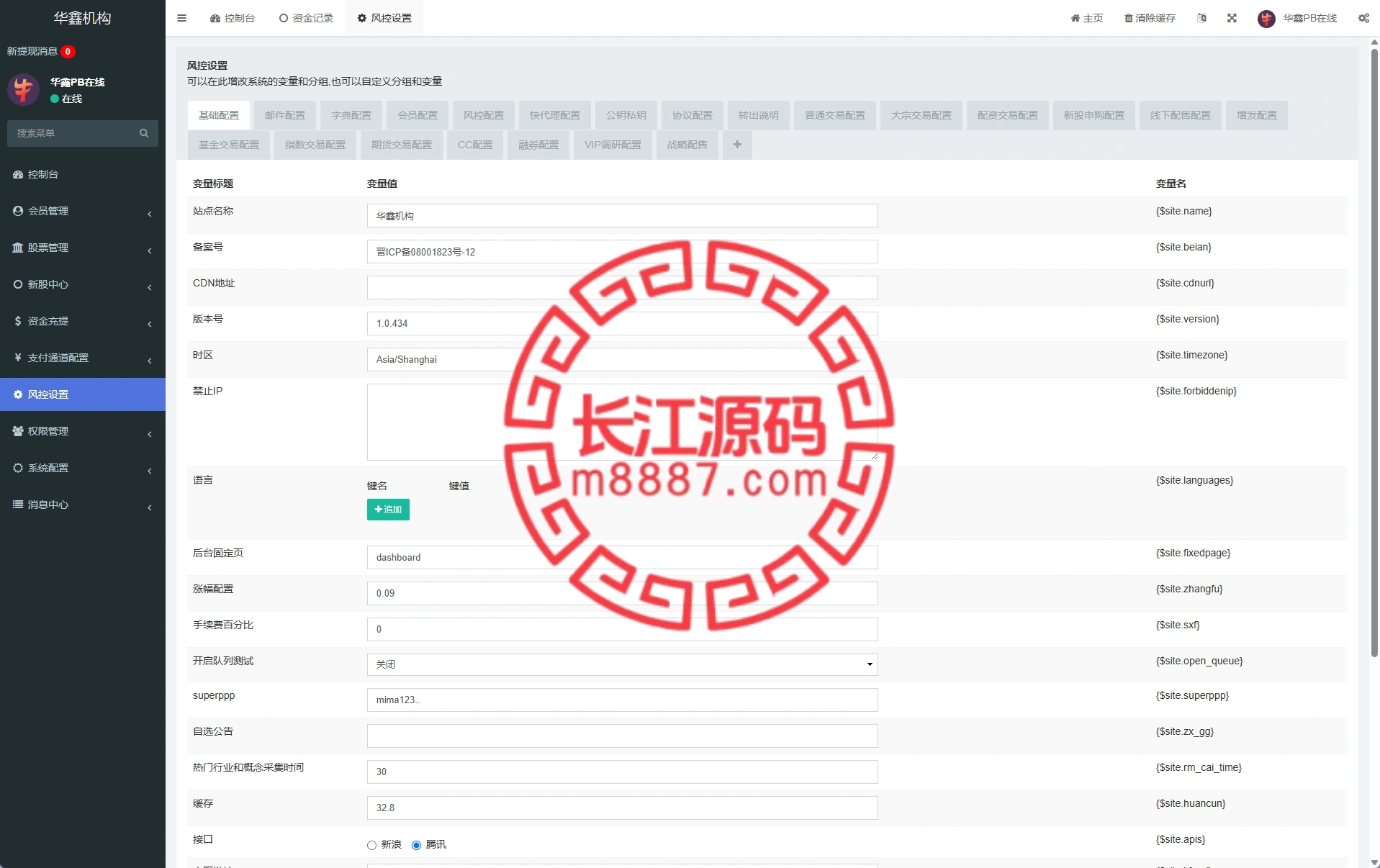Click the superppp input field
The width and height of the screenshot is (1380, 868).
coord(622,700)
